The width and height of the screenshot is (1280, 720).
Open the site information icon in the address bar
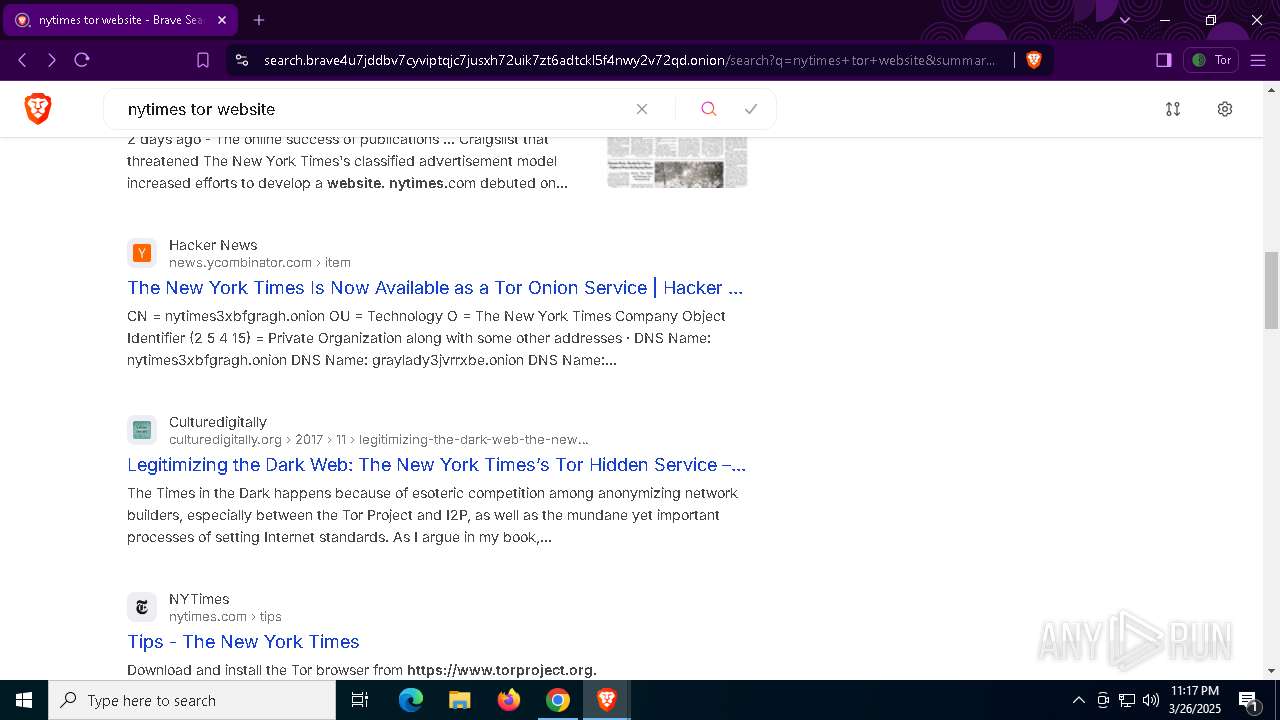click(x=241, y=60)
